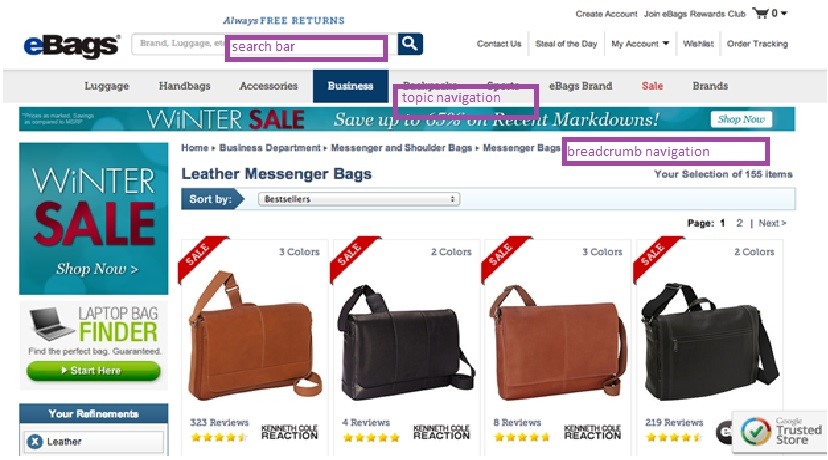Go to page 2 of results

739,223
